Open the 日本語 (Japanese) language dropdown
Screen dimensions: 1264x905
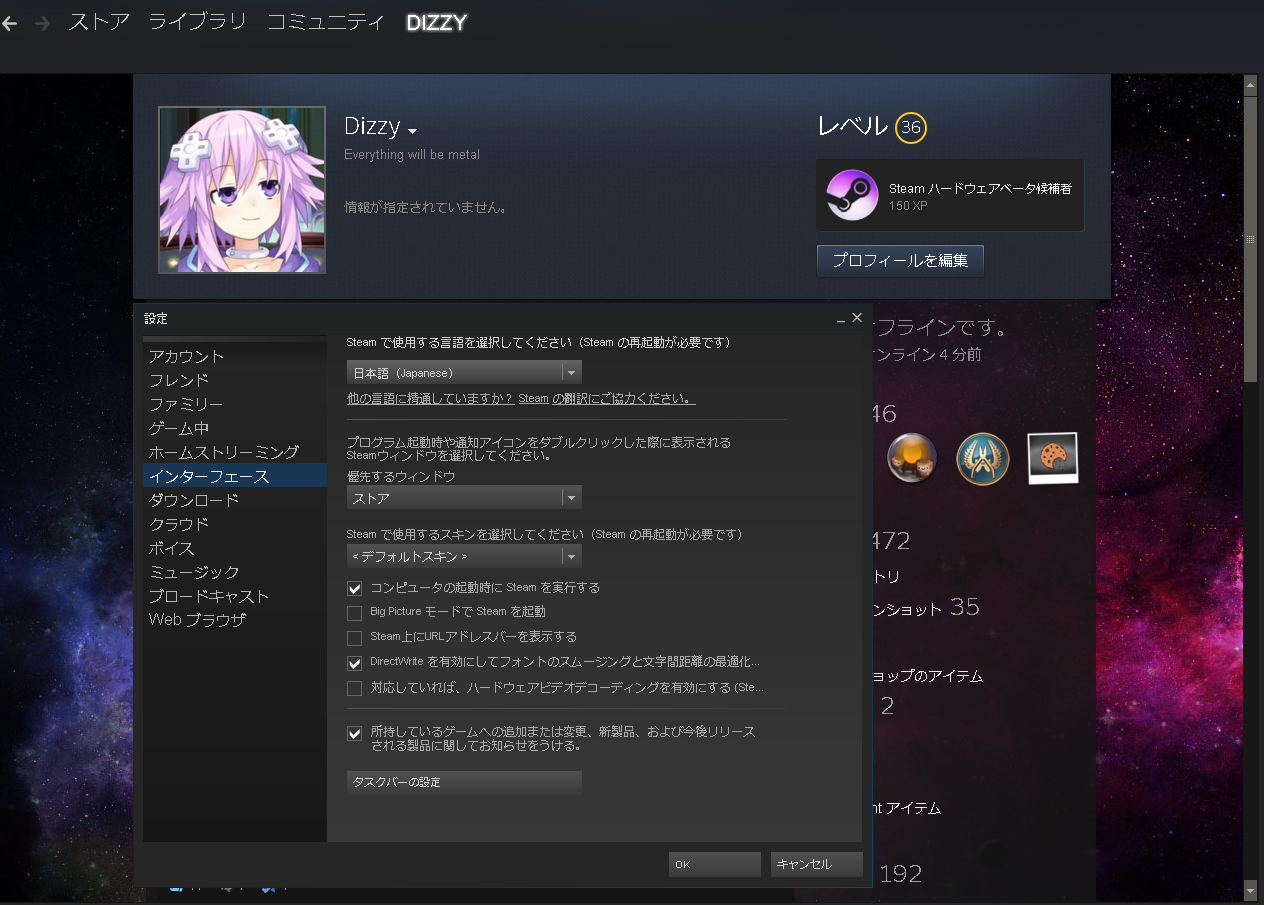464,372
